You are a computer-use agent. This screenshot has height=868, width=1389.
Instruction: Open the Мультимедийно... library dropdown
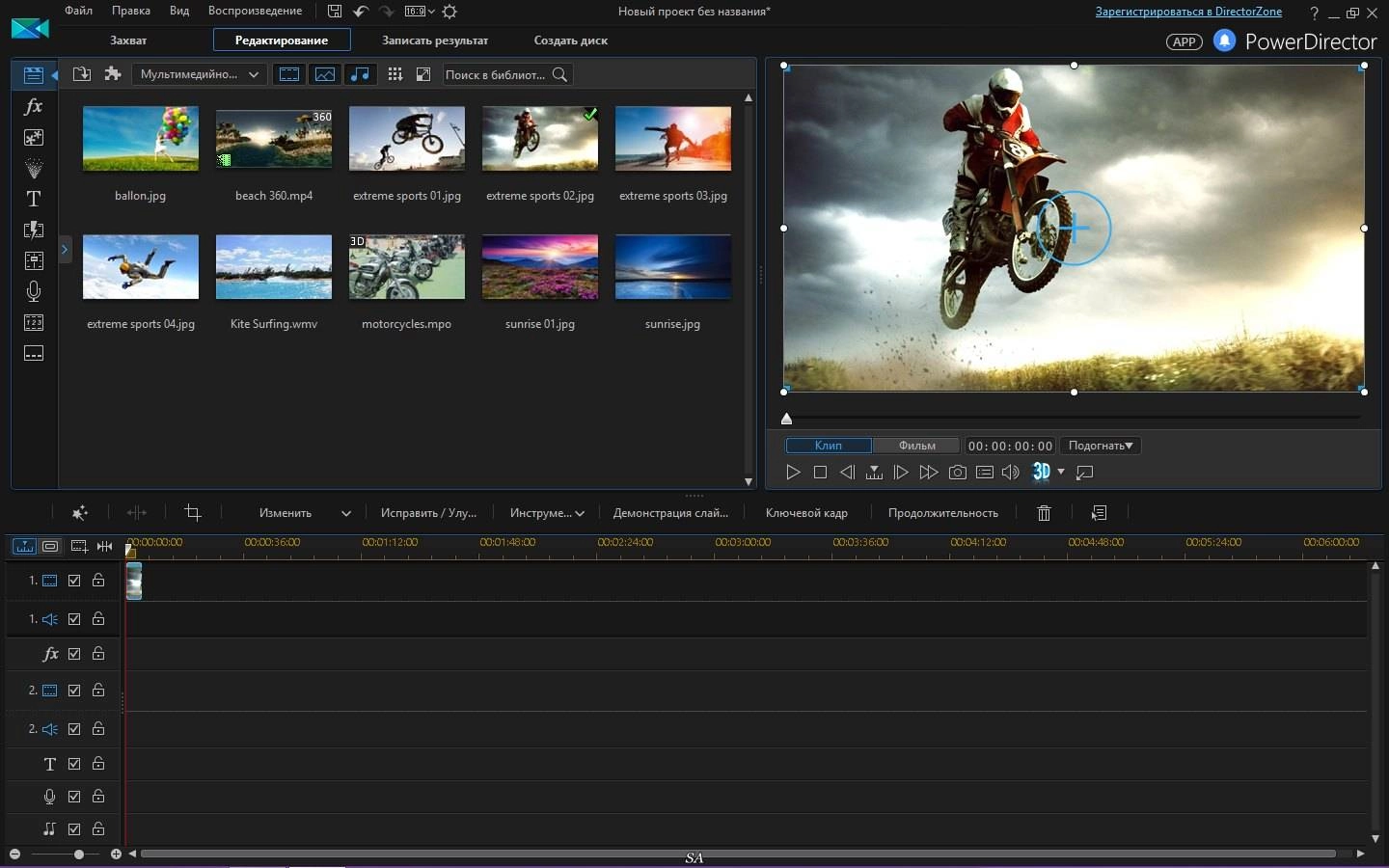(x=200, y=74)
